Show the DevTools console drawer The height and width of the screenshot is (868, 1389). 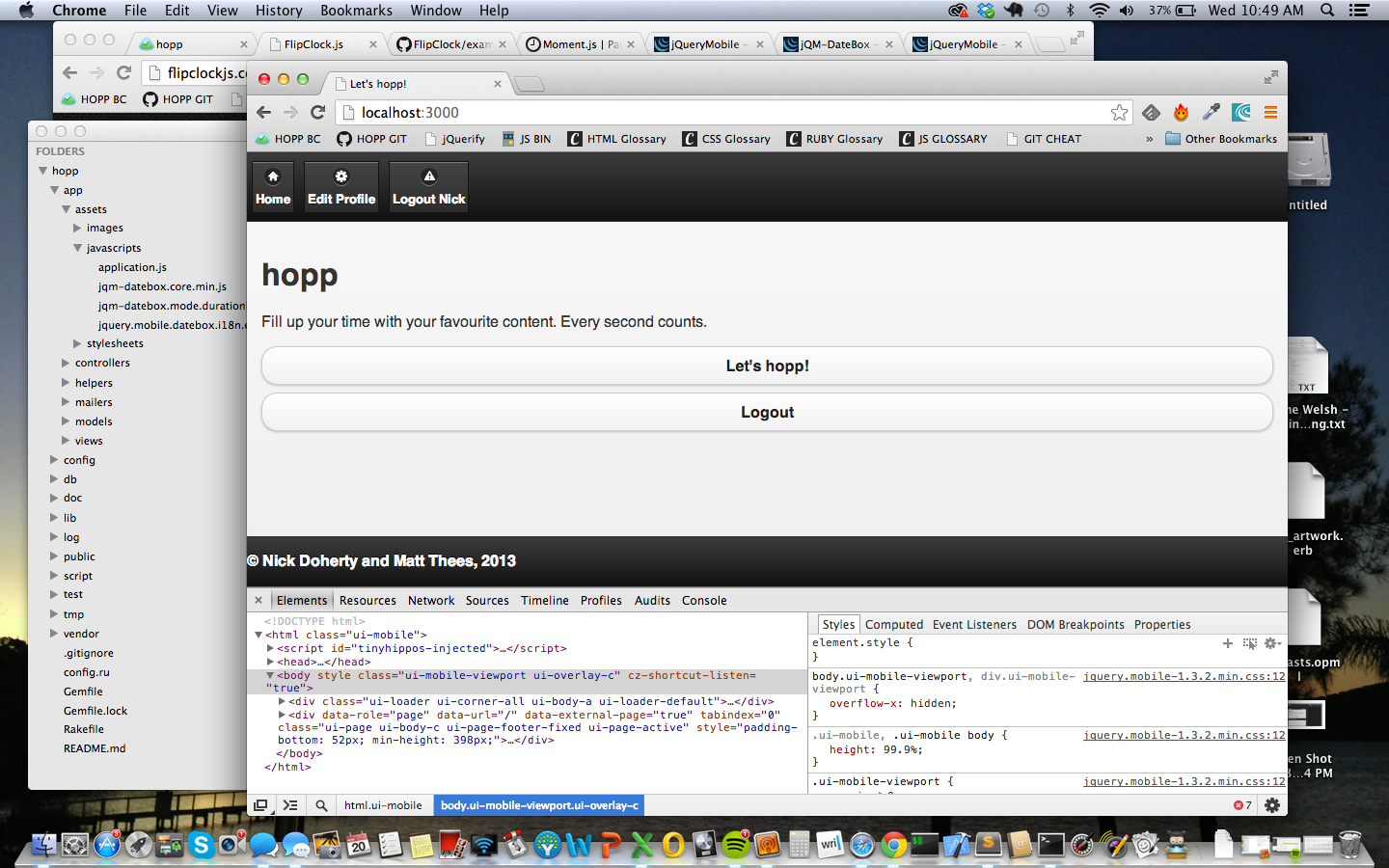tap(290, 805)
